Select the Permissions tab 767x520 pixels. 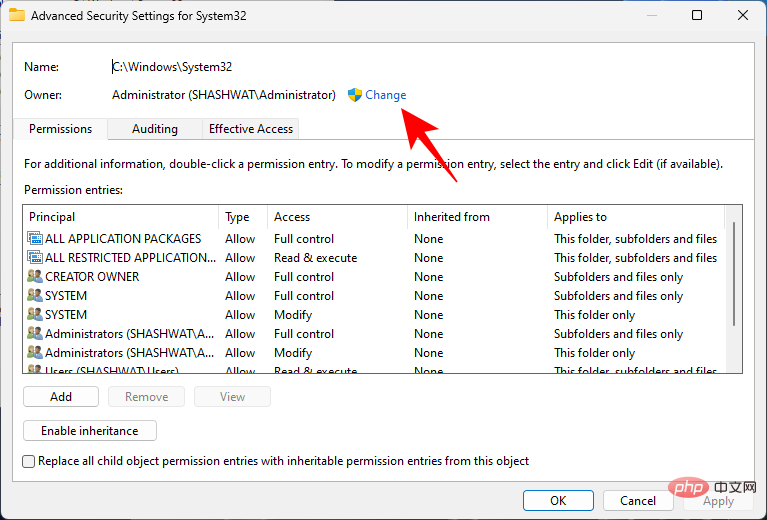tap(60, 129)
